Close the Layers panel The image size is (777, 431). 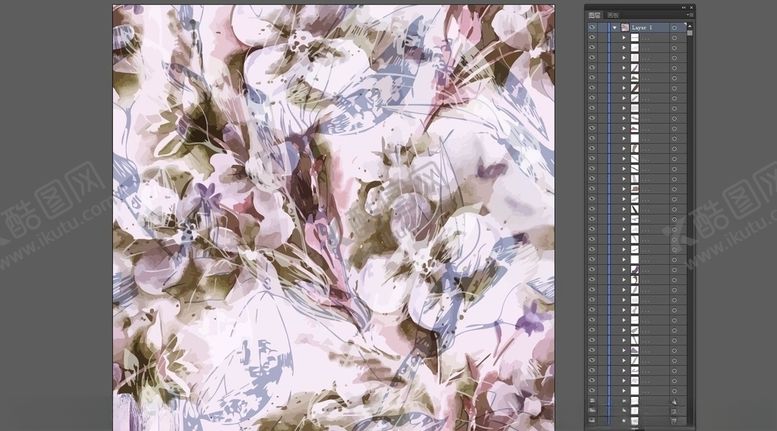(690, 7)
